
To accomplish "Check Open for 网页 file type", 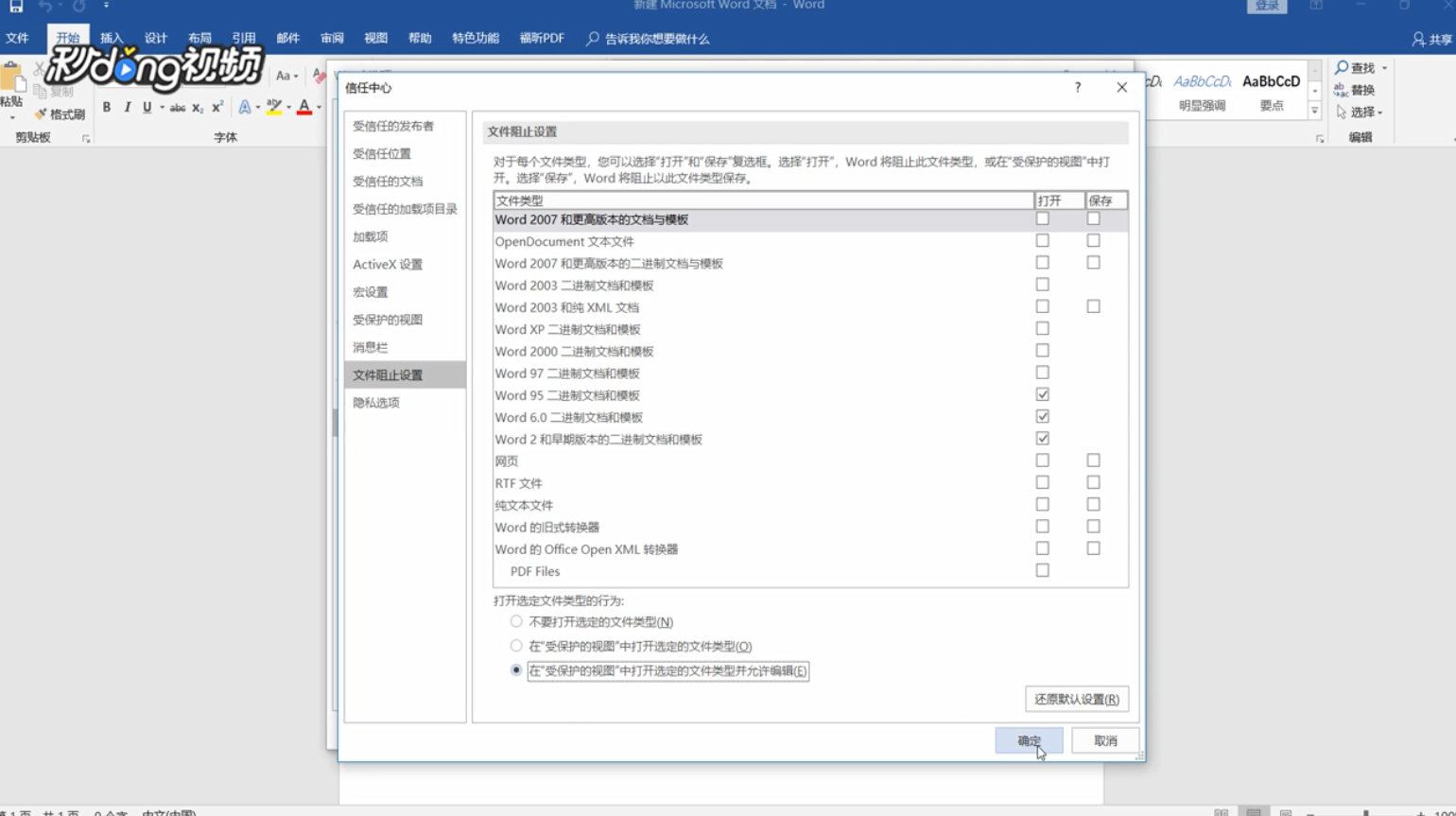I will pos(1042,460).
